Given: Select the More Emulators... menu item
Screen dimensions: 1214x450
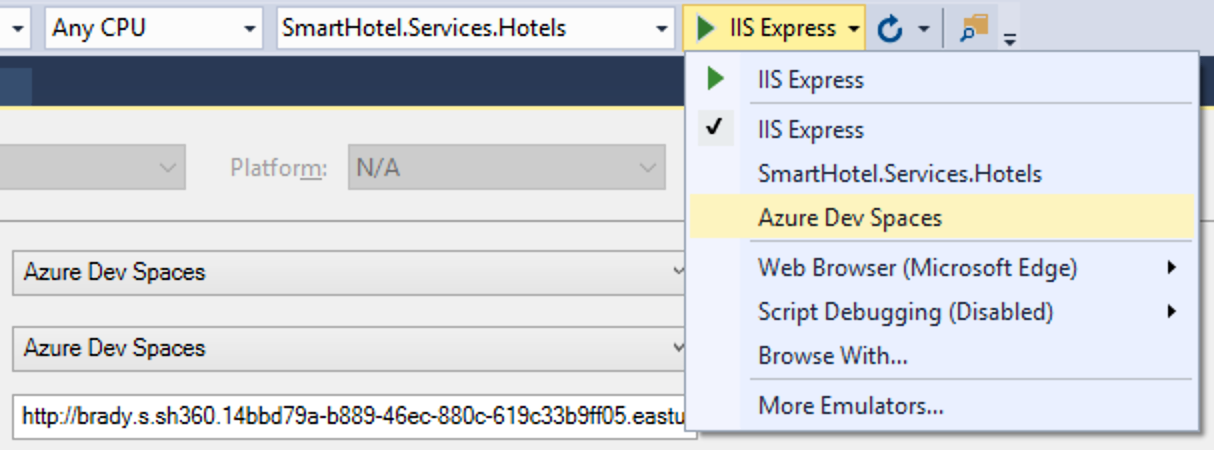Looking at the screenshot, I should pyautogui.click(x=941, y=406).
